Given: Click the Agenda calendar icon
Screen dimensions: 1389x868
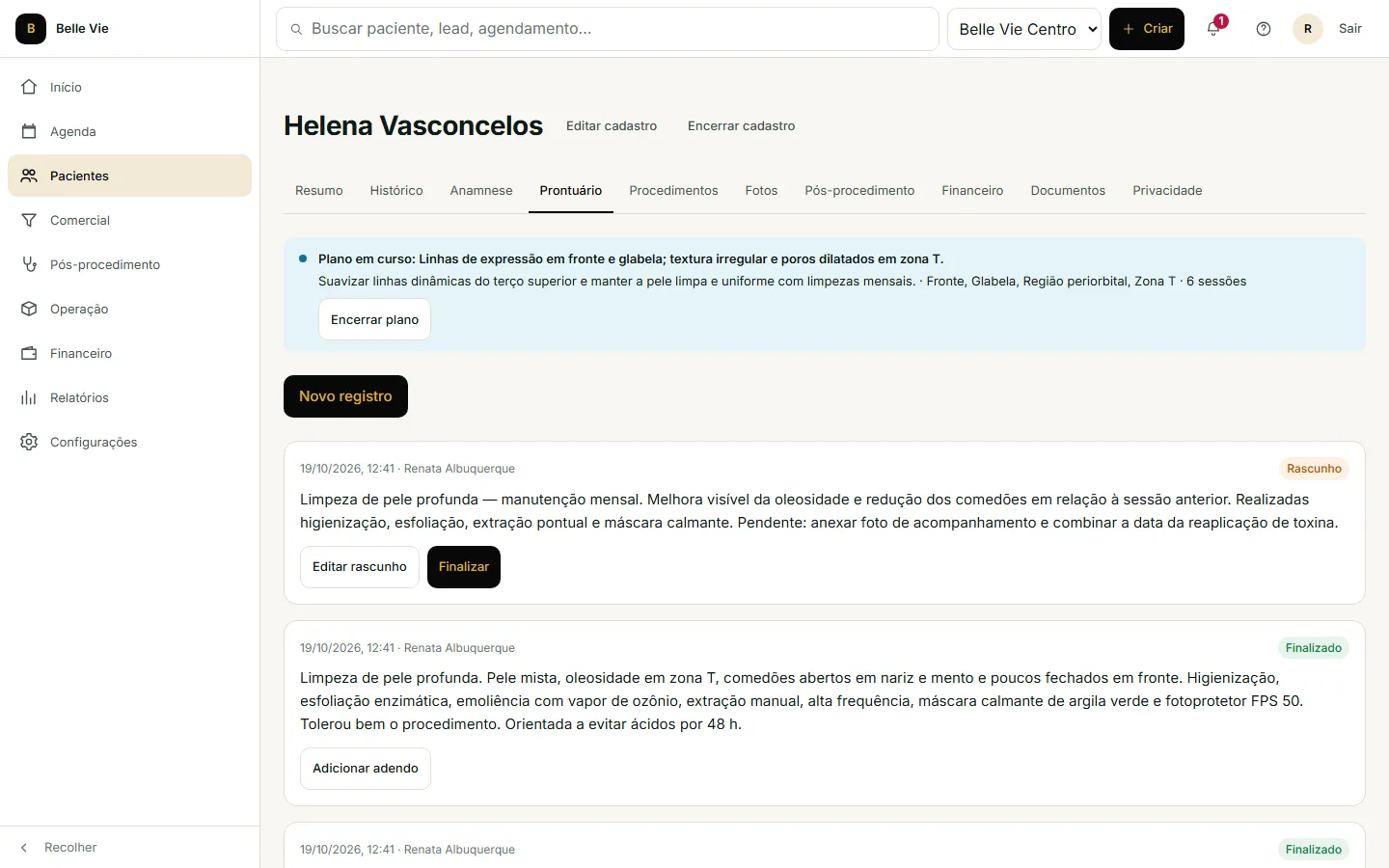Looking at the screenshot, I should pos(29,131).
